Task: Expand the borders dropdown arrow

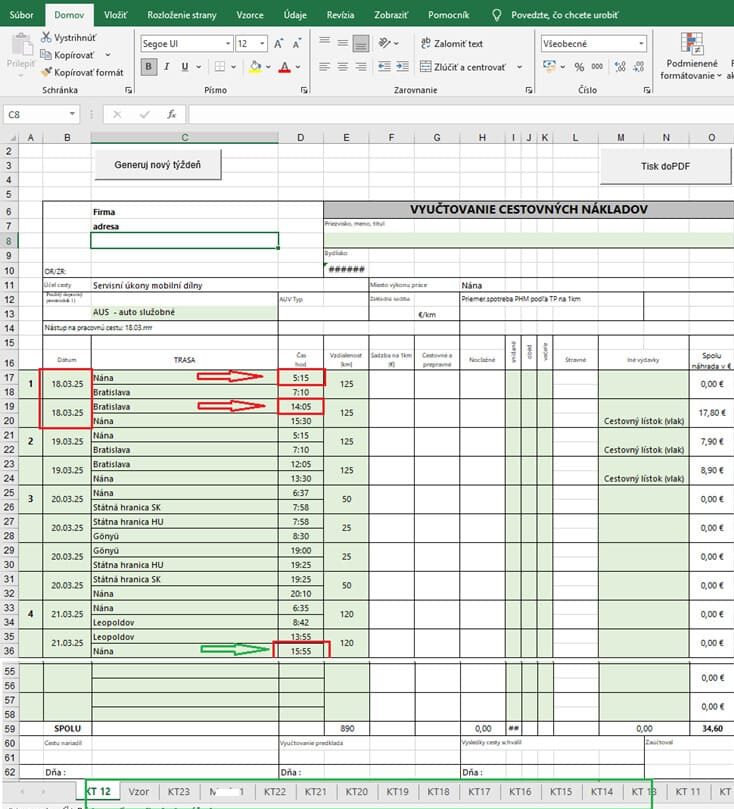Action: [233, 67]
